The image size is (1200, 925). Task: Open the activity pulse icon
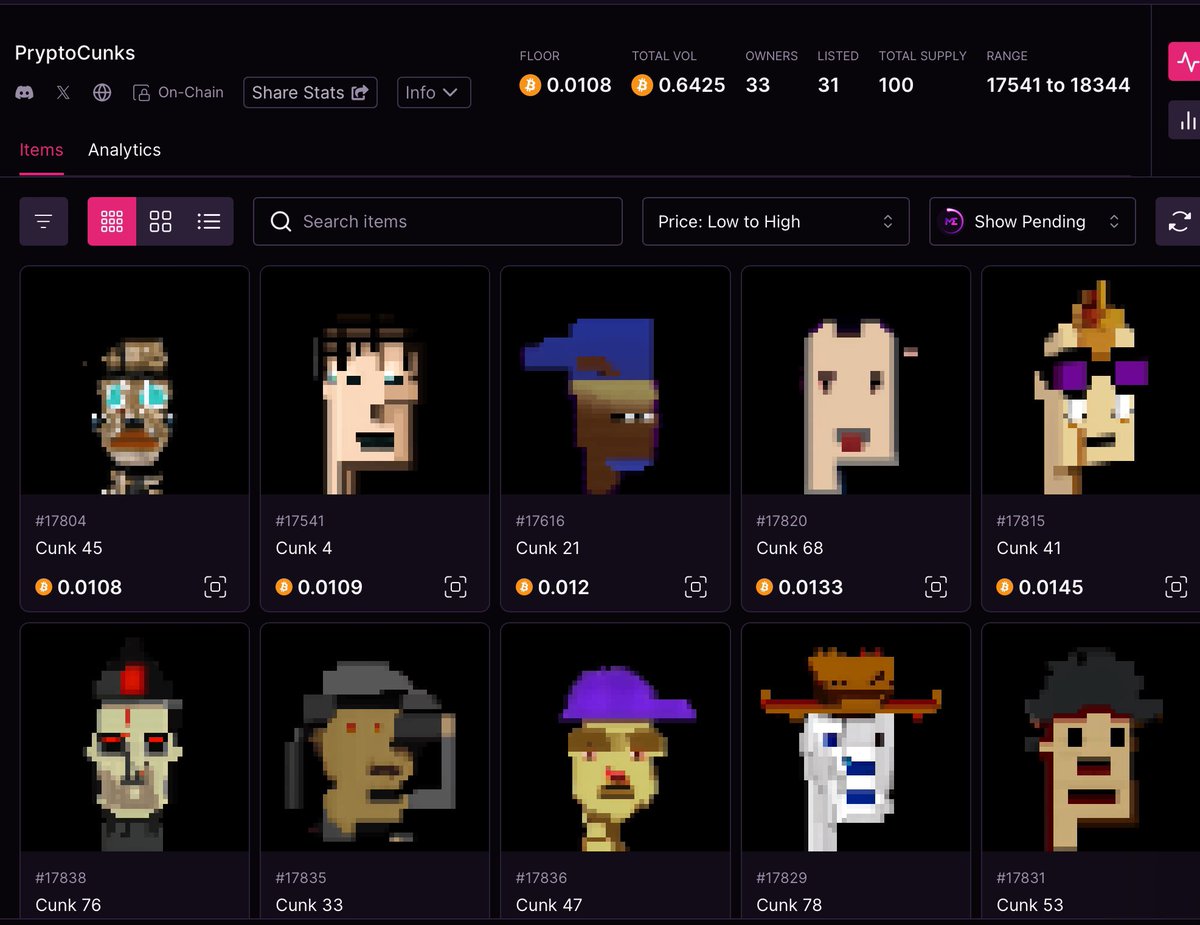(x=1187, y=61)
